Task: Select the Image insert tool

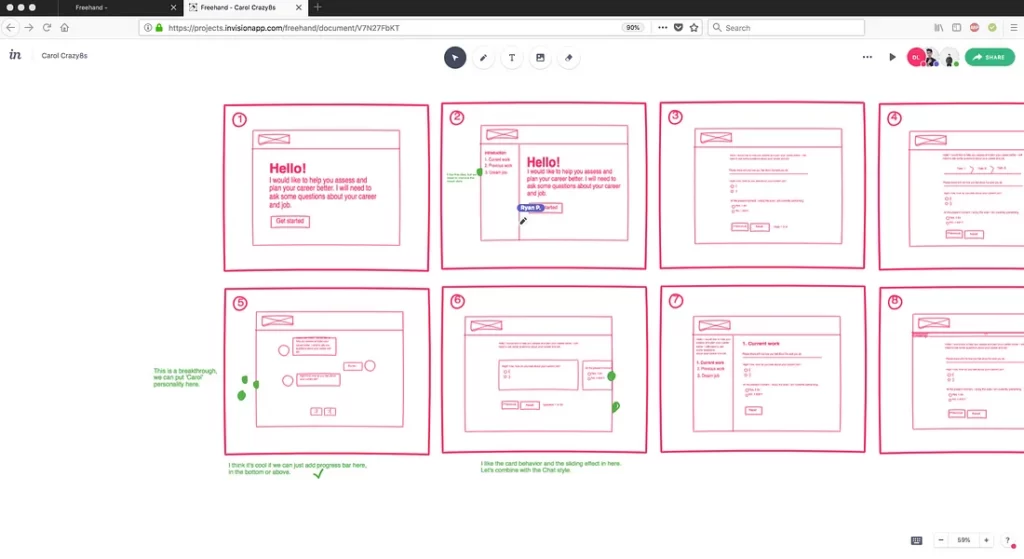Action: coord(540,57)
